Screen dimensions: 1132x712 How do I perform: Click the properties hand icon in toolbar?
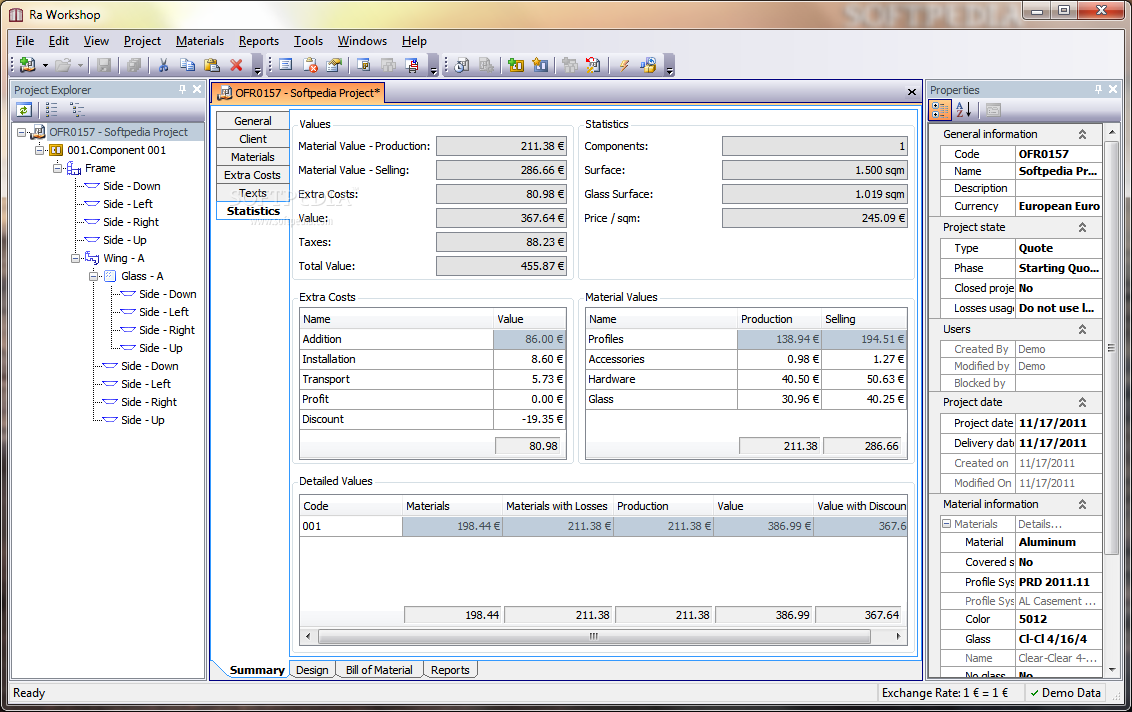click(334, 65)
